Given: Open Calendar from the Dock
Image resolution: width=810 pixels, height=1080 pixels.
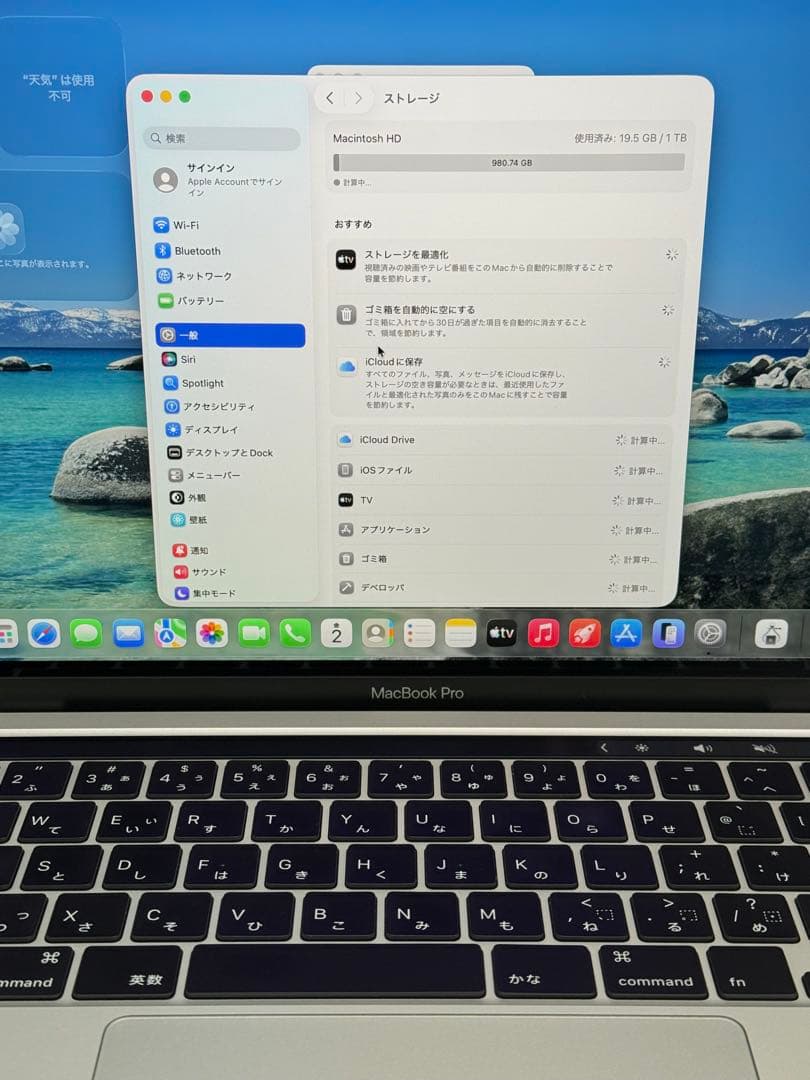Looking at the screenshot, I should 336,634.
